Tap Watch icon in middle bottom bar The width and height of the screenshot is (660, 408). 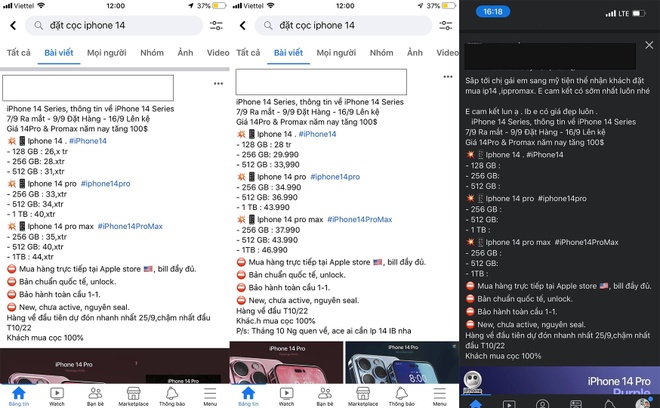coord(286,397)
